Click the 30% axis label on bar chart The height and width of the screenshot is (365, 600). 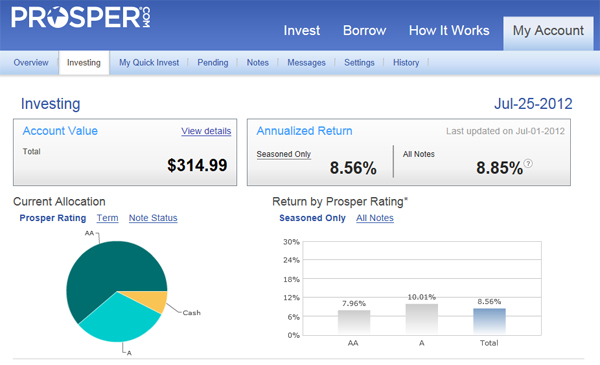[x=291, y=242]
